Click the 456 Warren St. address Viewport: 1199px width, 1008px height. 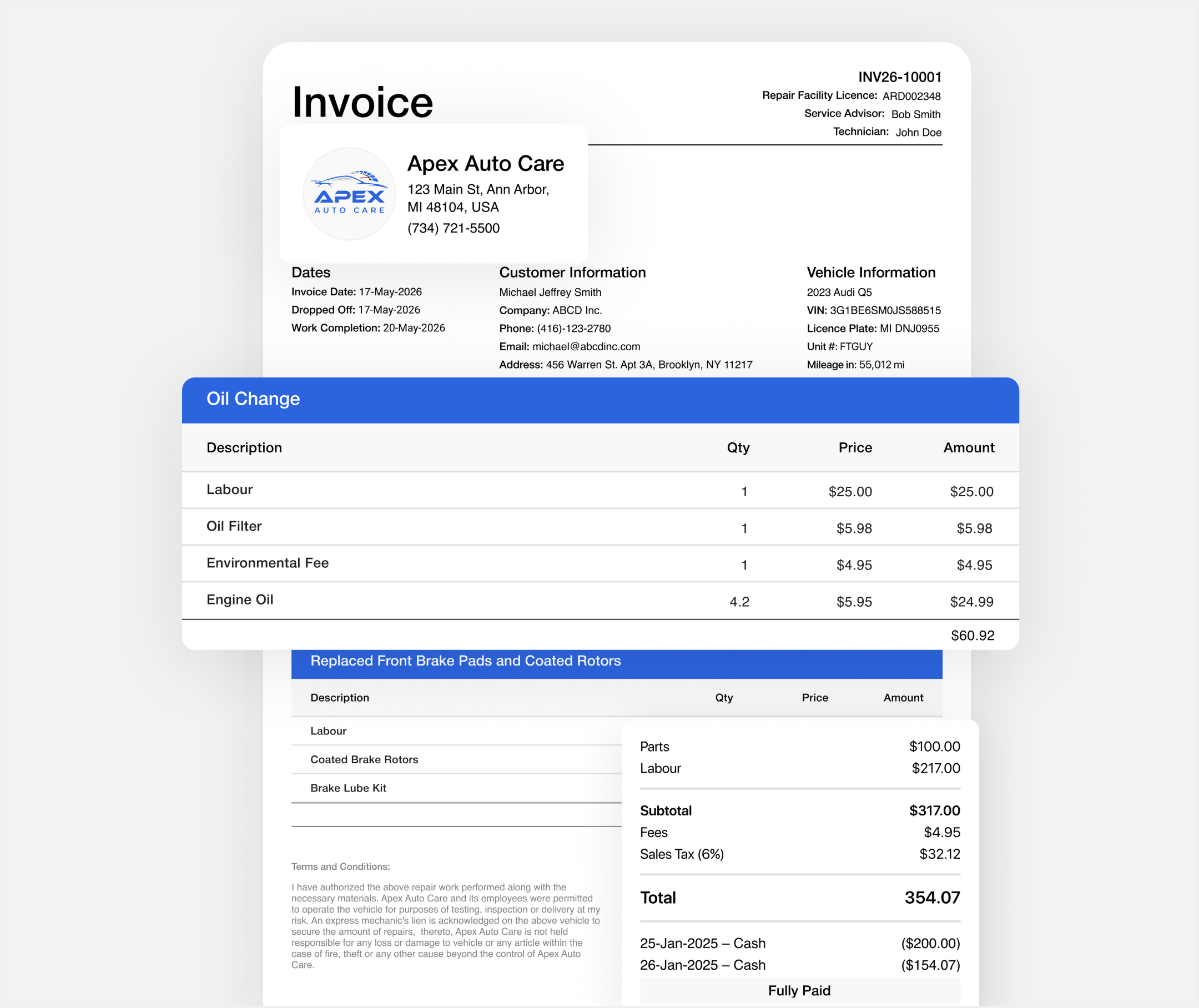pos(649,365)
